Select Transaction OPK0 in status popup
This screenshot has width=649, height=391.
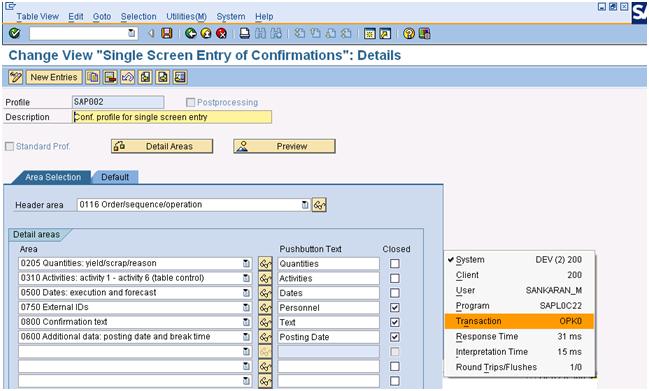[x=519, y=321]
